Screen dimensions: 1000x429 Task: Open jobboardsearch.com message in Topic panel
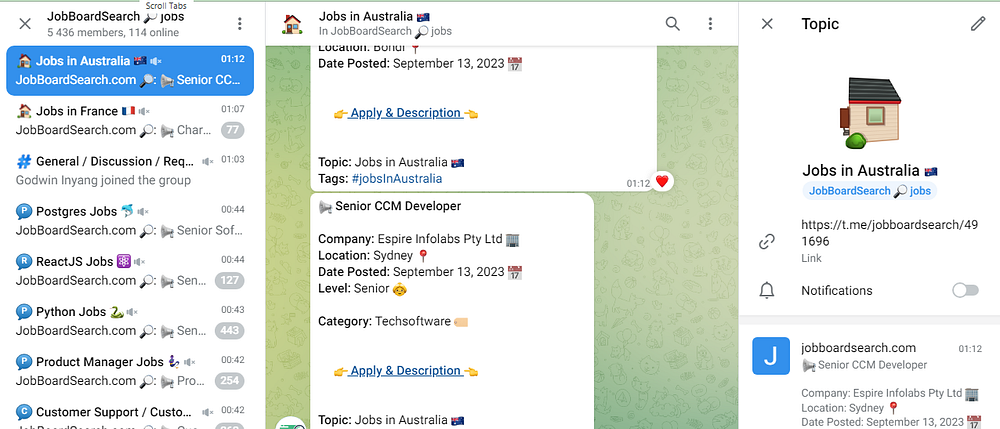pyautogui.click(x=870, y=383)
